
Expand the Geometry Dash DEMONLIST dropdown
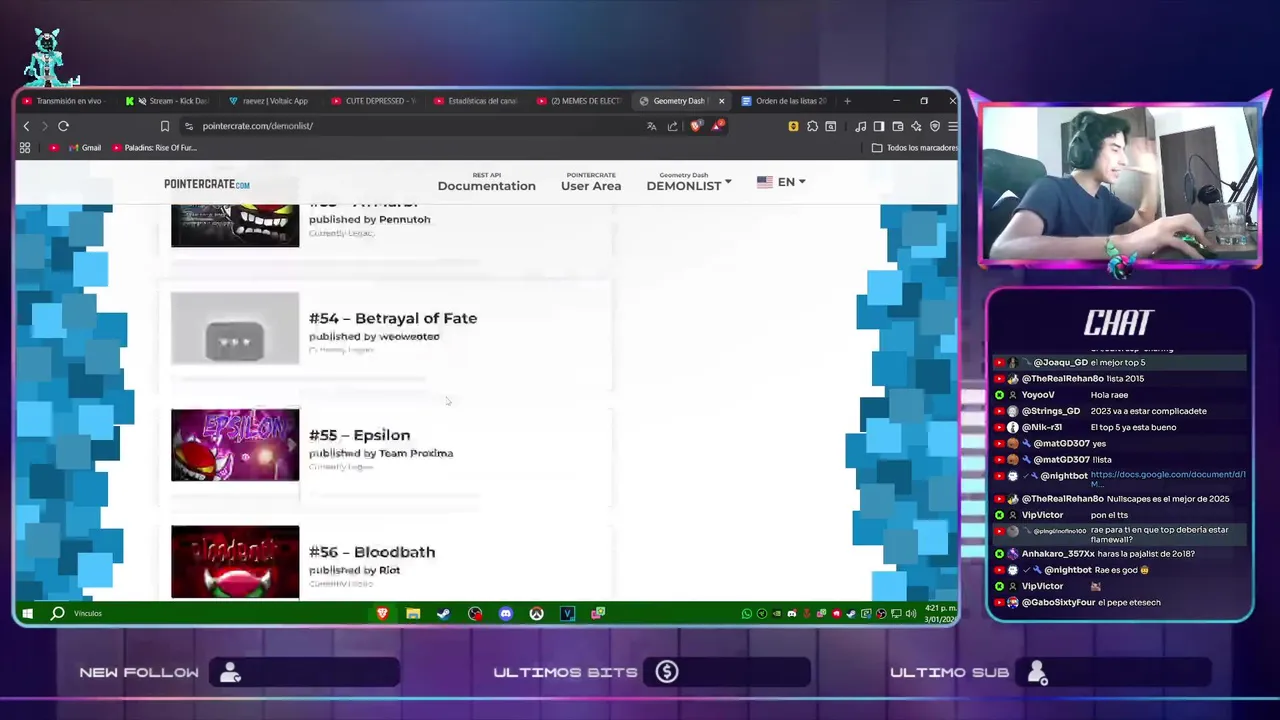689,182
